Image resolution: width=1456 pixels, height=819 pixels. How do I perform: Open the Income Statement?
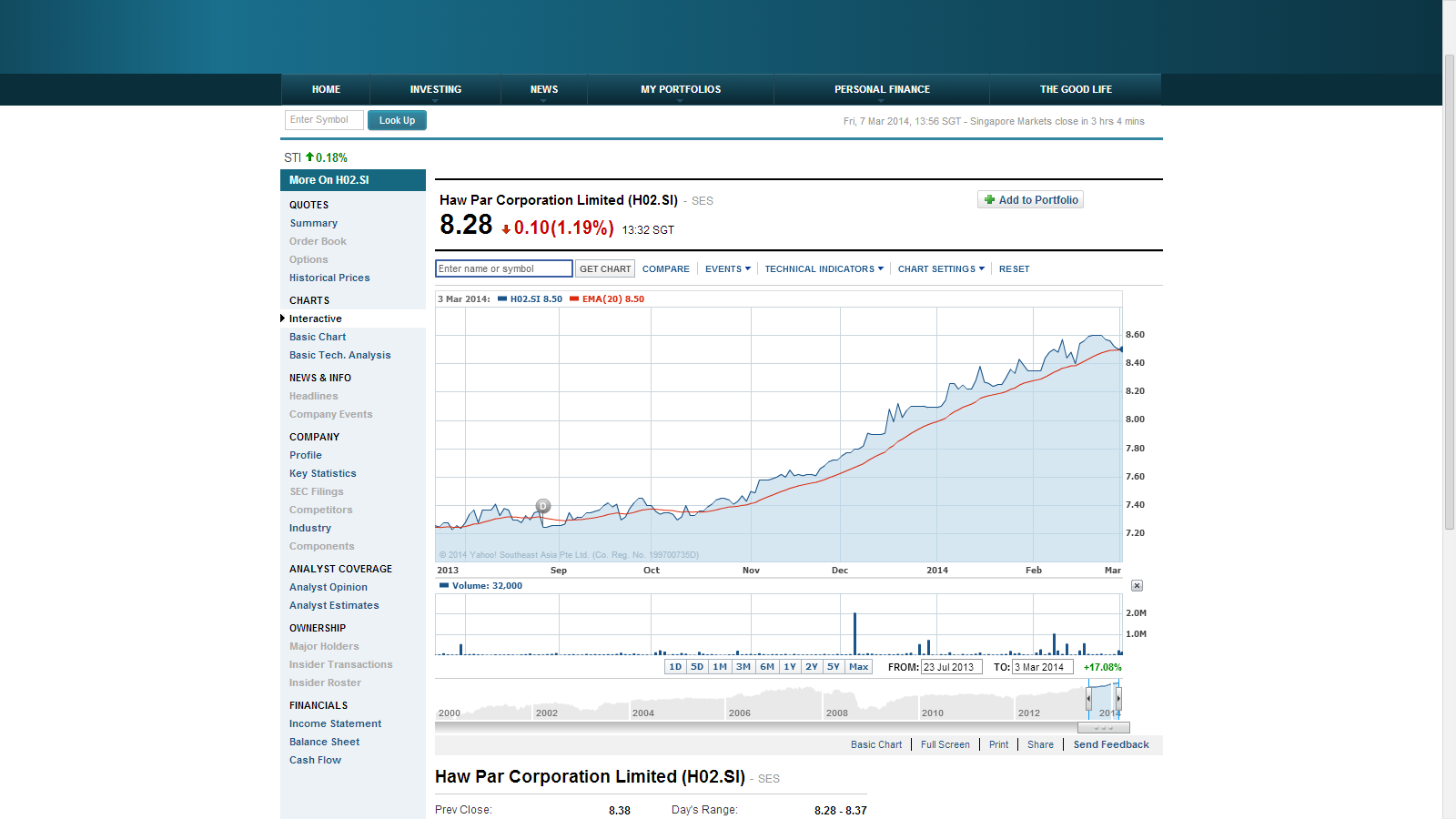pyautogui.click(x=336, y=723)
